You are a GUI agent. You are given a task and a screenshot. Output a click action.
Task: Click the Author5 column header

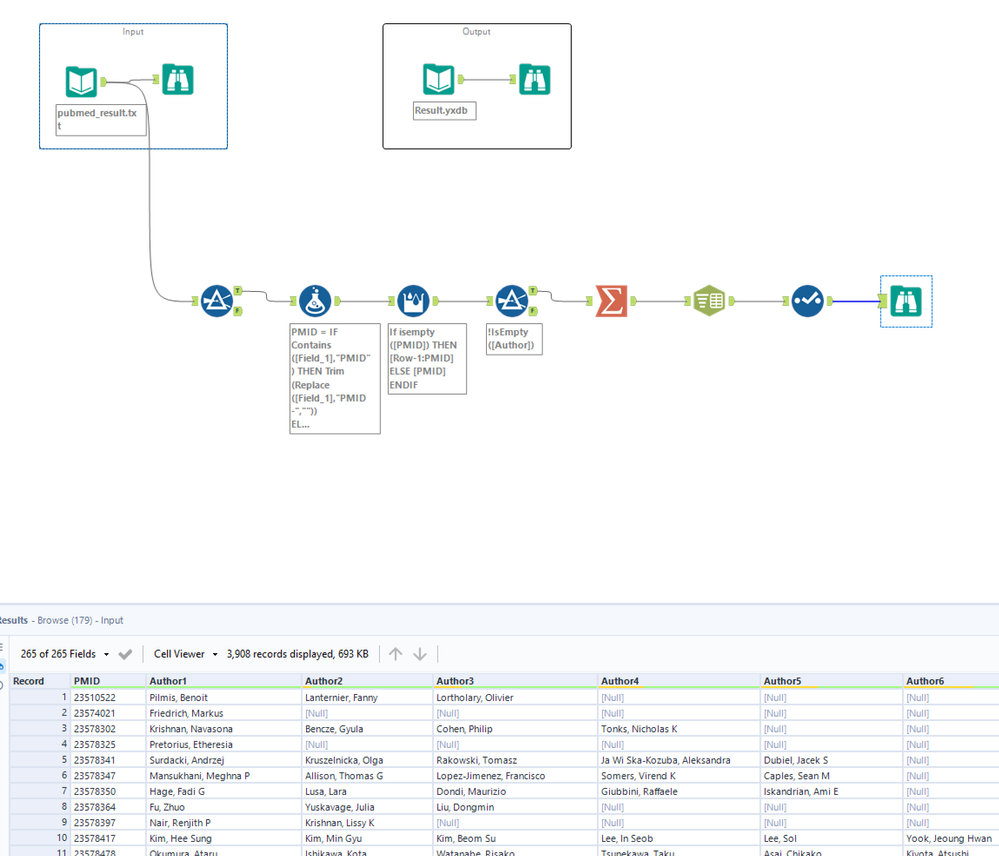point(831,681)
